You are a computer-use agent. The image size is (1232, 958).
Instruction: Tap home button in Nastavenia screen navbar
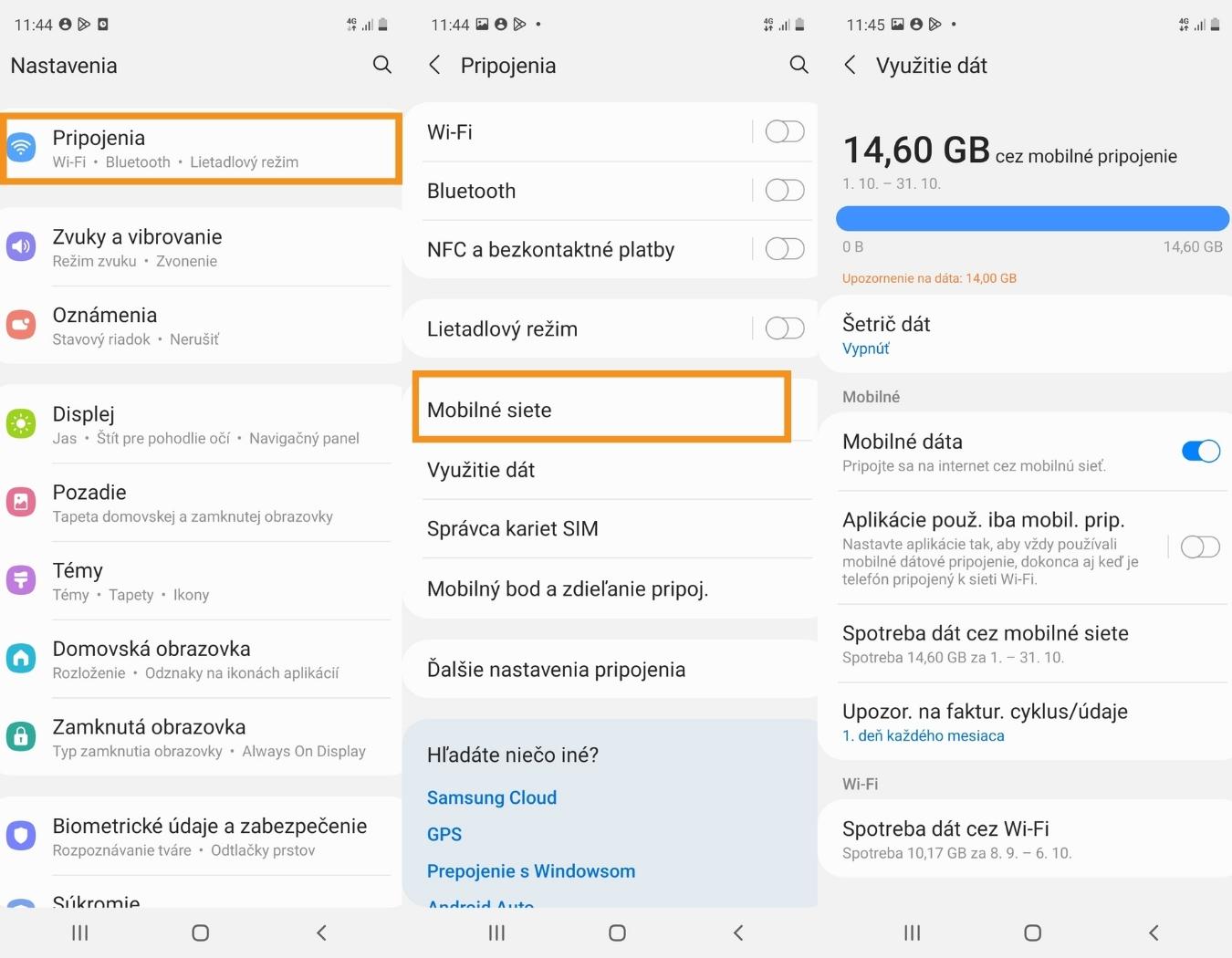pos(201,932)
